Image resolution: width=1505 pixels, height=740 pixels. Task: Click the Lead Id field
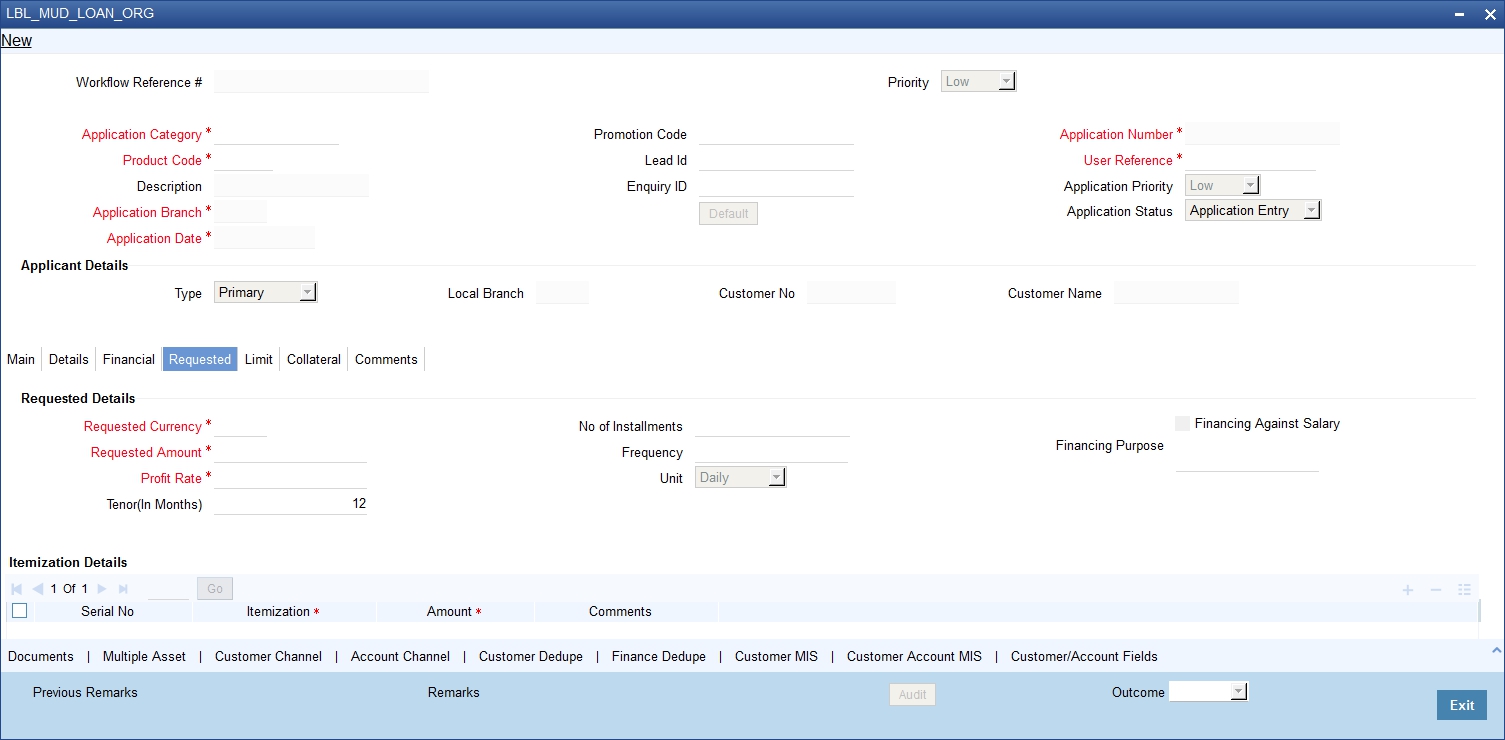776,160
